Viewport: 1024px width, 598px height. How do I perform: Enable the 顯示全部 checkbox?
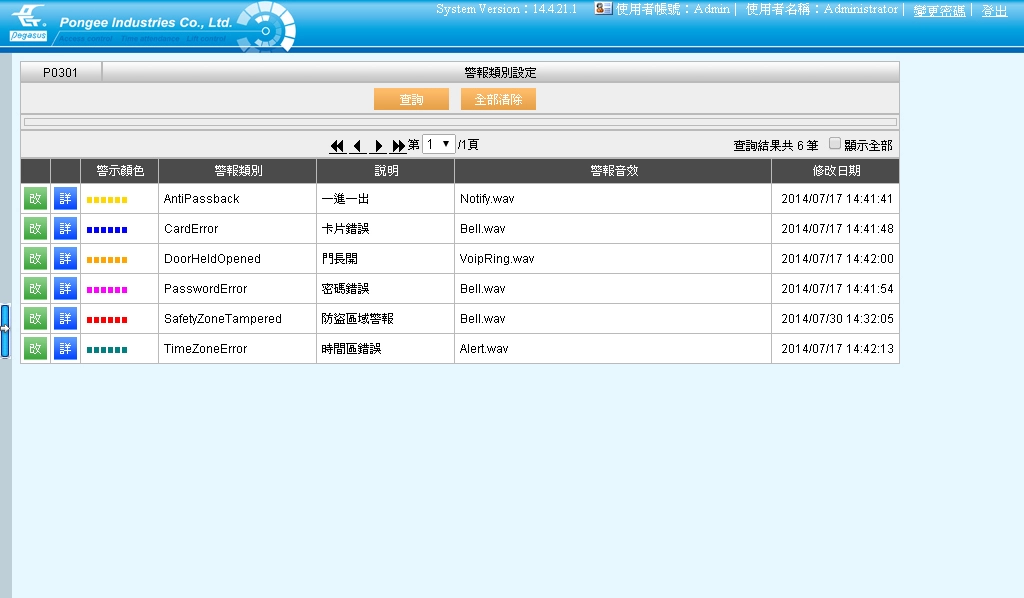pyautogui.click(x=834, y=144)
